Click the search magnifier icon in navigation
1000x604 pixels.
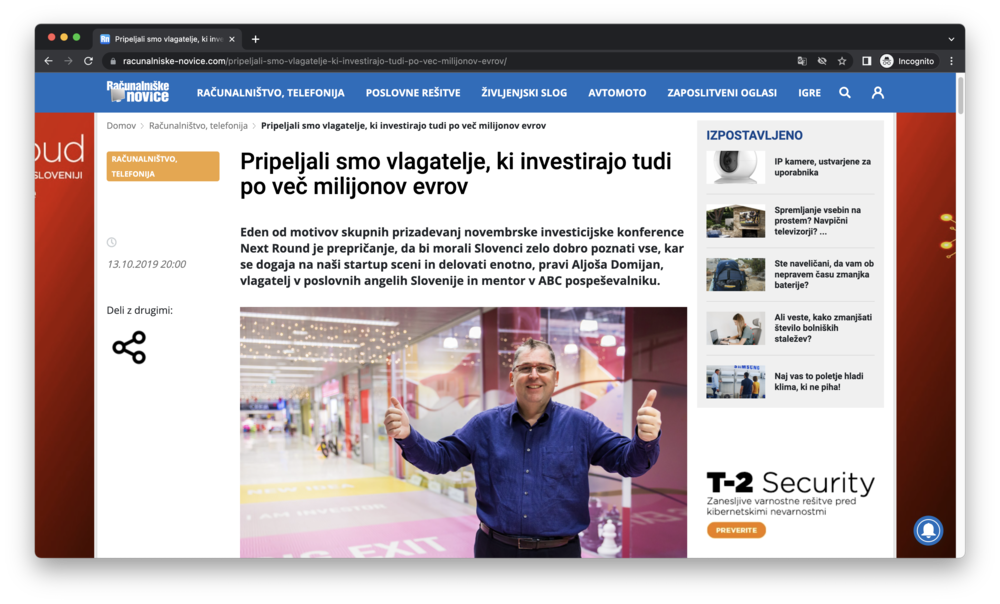845,93
